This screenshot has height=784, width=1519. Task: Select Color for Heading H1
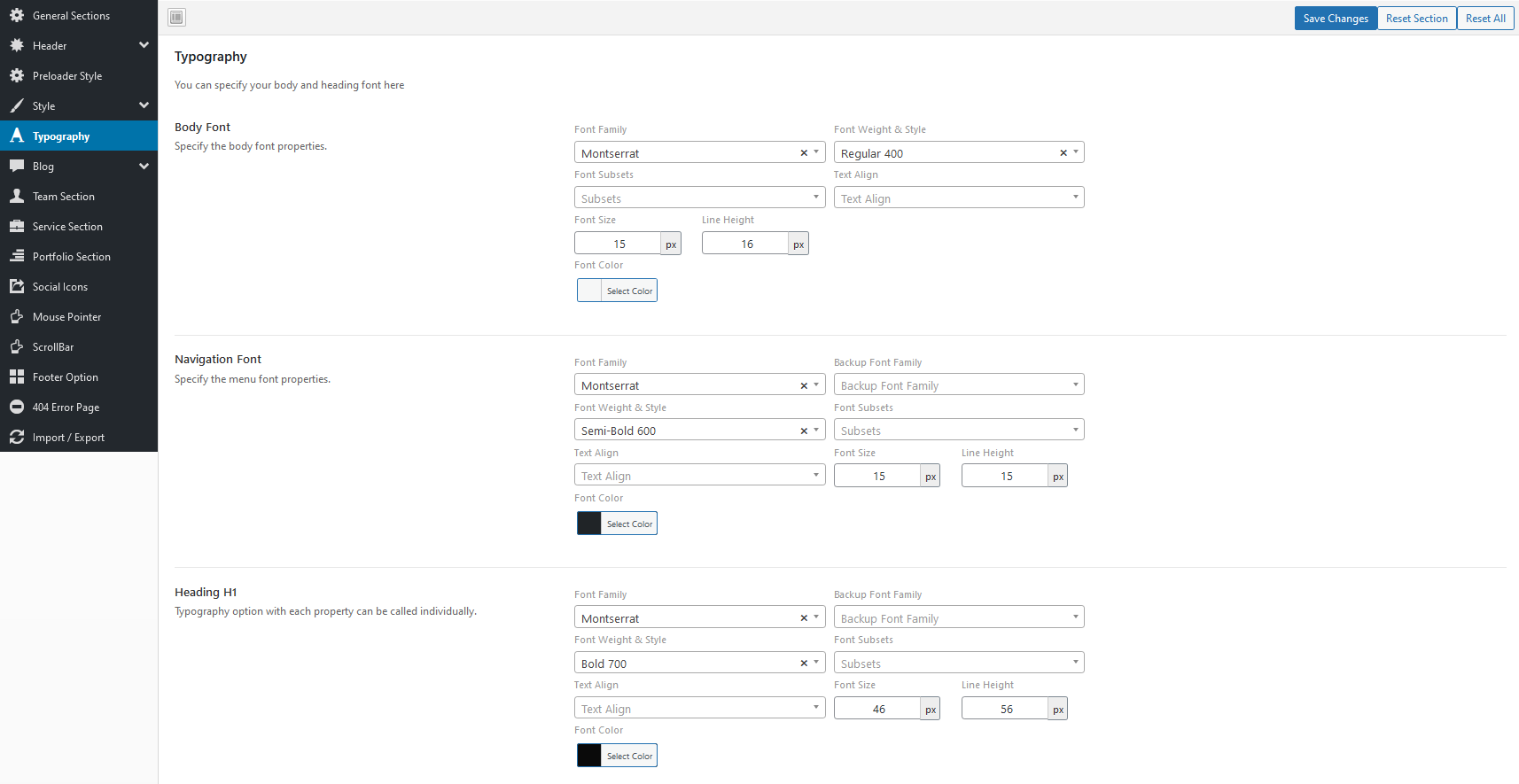click(629, 756)
